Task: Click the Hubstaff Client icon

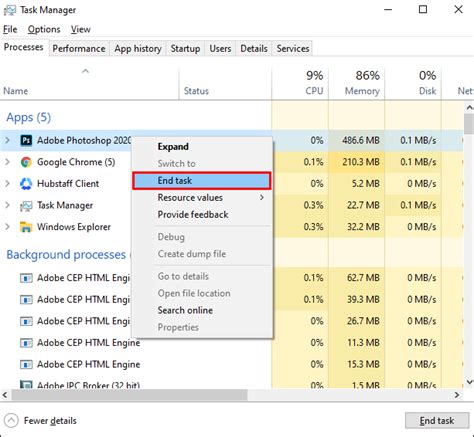Action: point(26,184)
